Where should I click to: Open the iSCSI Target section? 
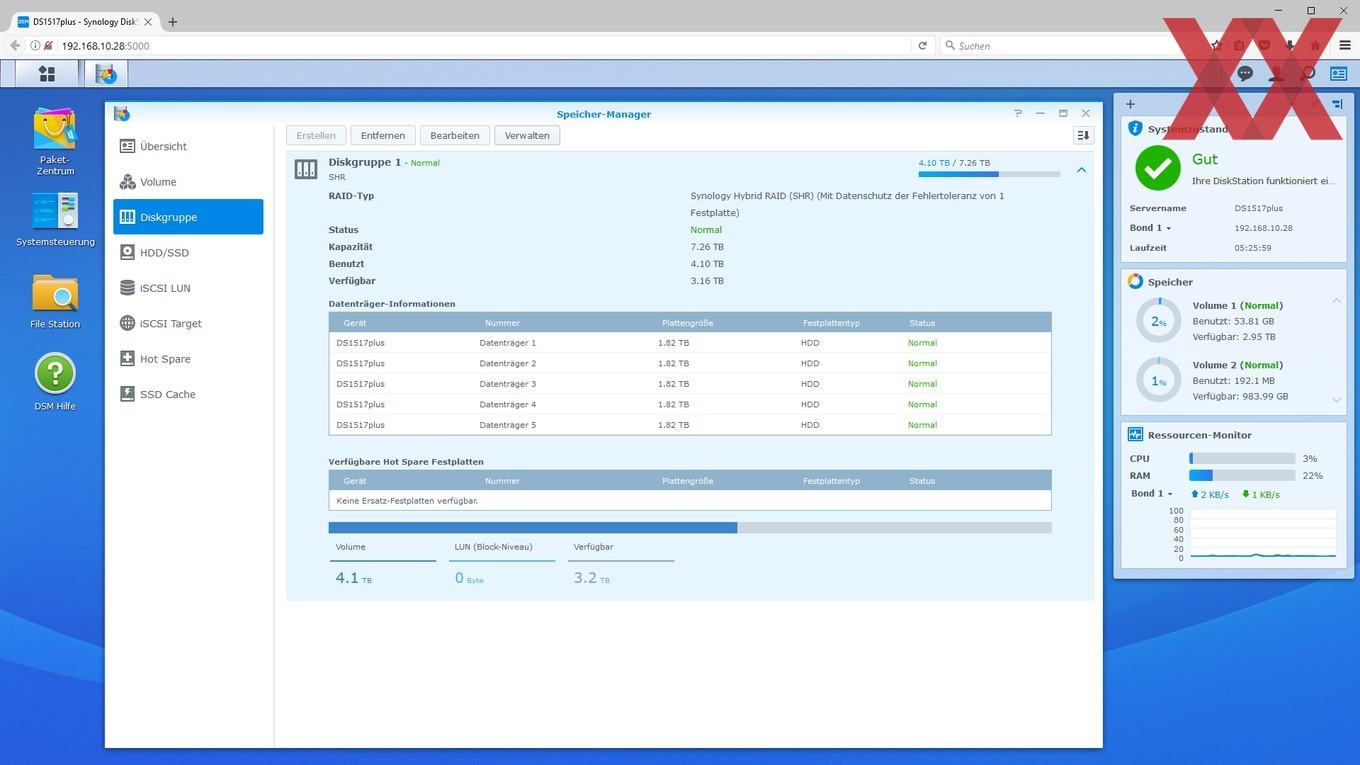(x=188, y=323)
